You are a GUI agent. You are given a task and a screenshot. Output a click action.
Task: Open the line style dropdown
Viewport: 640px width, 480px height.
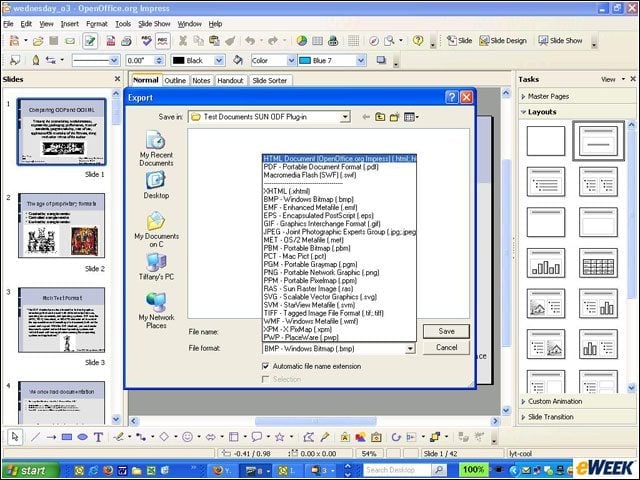click(x=114, y=60)
